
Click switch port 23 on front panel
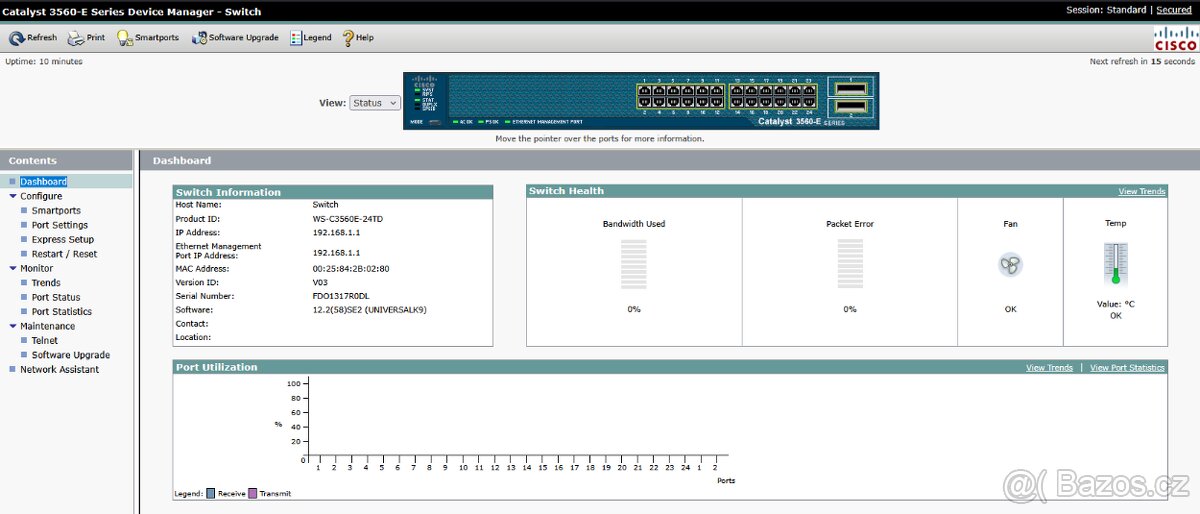[x=809, y=90]
